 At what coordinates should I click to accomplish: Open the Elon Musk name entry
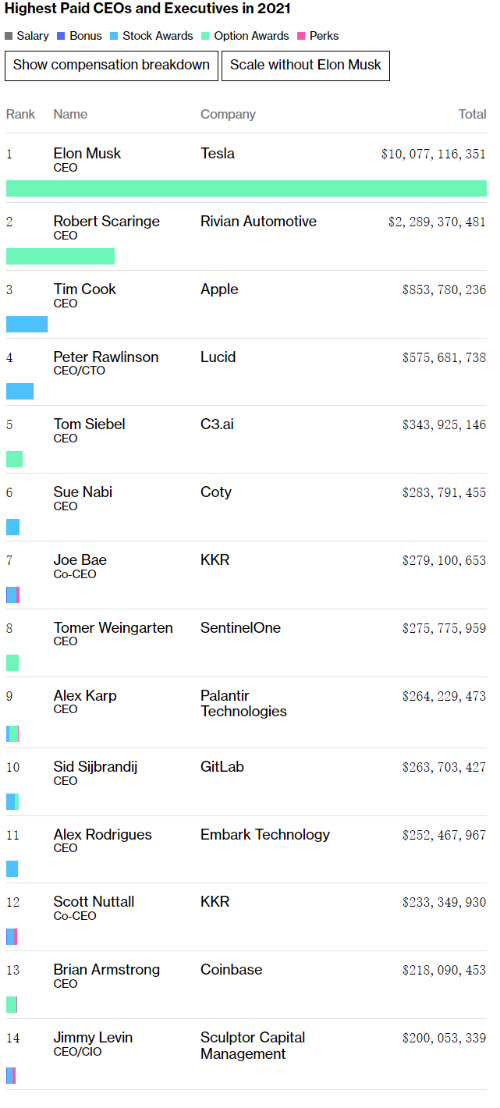tap(88, 153)
